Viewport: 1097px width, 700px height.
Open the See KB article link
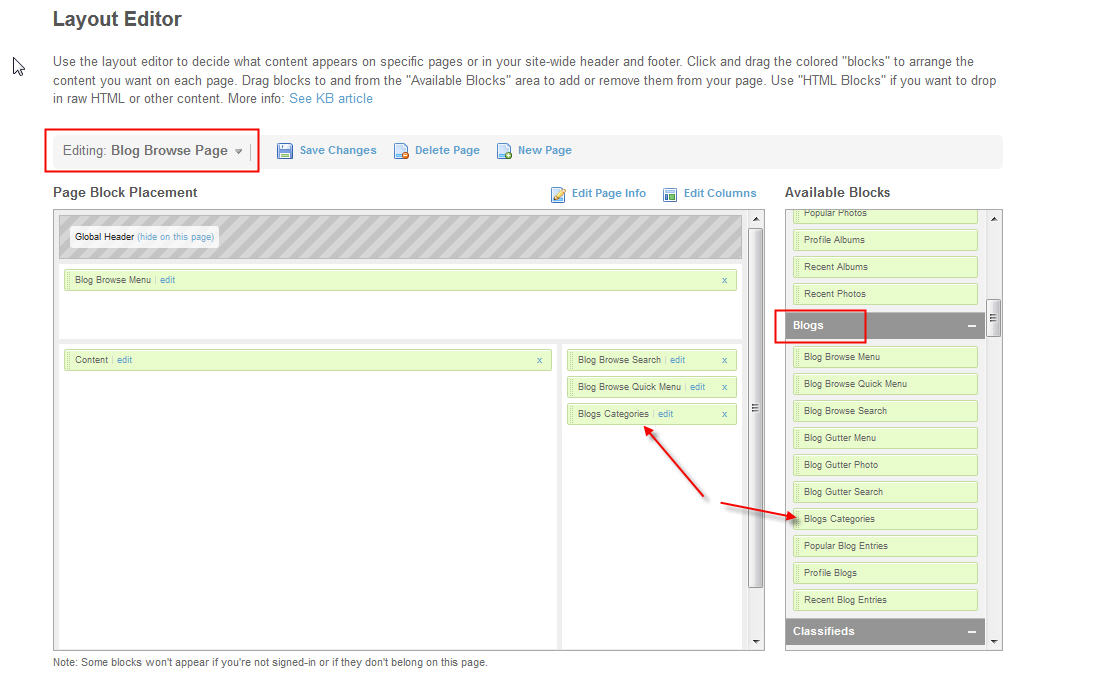330,99
